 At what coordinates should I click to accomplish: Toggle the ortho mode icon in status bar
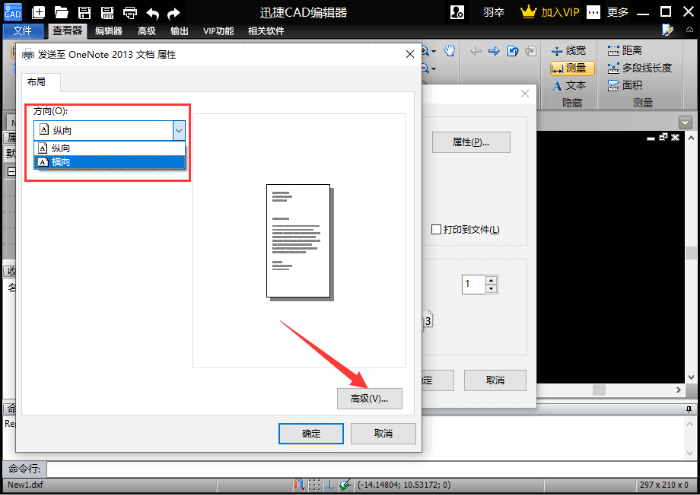[x=329, y=485]
